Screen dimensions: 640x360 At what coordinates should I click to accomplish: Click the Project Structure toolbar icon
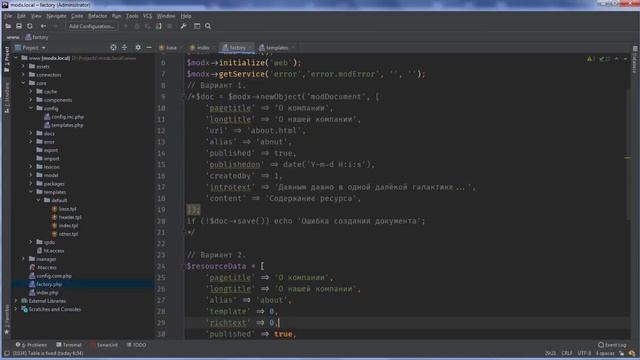coord(197,26)
